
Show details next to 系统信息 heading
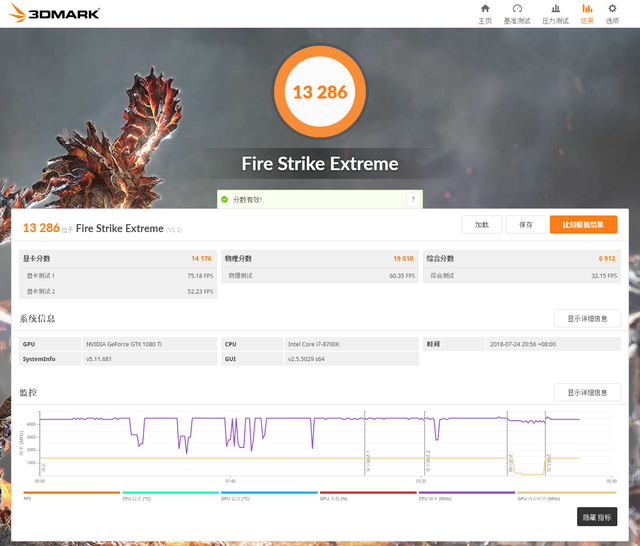(x=587, y=318)
